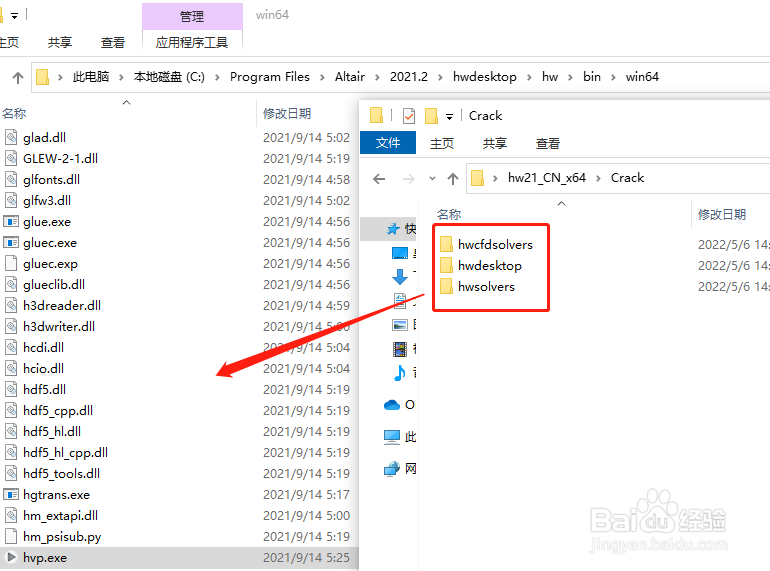Expand chevron after hw21_CN_x64 breadcrumb
This screenshot has height=571, width=770.
click(x=598, y=178)
